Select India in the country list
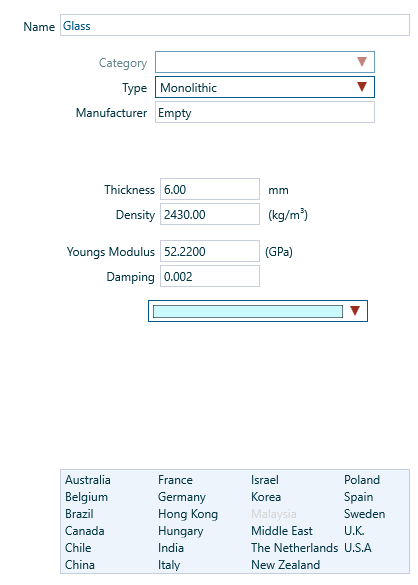The height and width of the screenshot is (585, 418). 171,548
